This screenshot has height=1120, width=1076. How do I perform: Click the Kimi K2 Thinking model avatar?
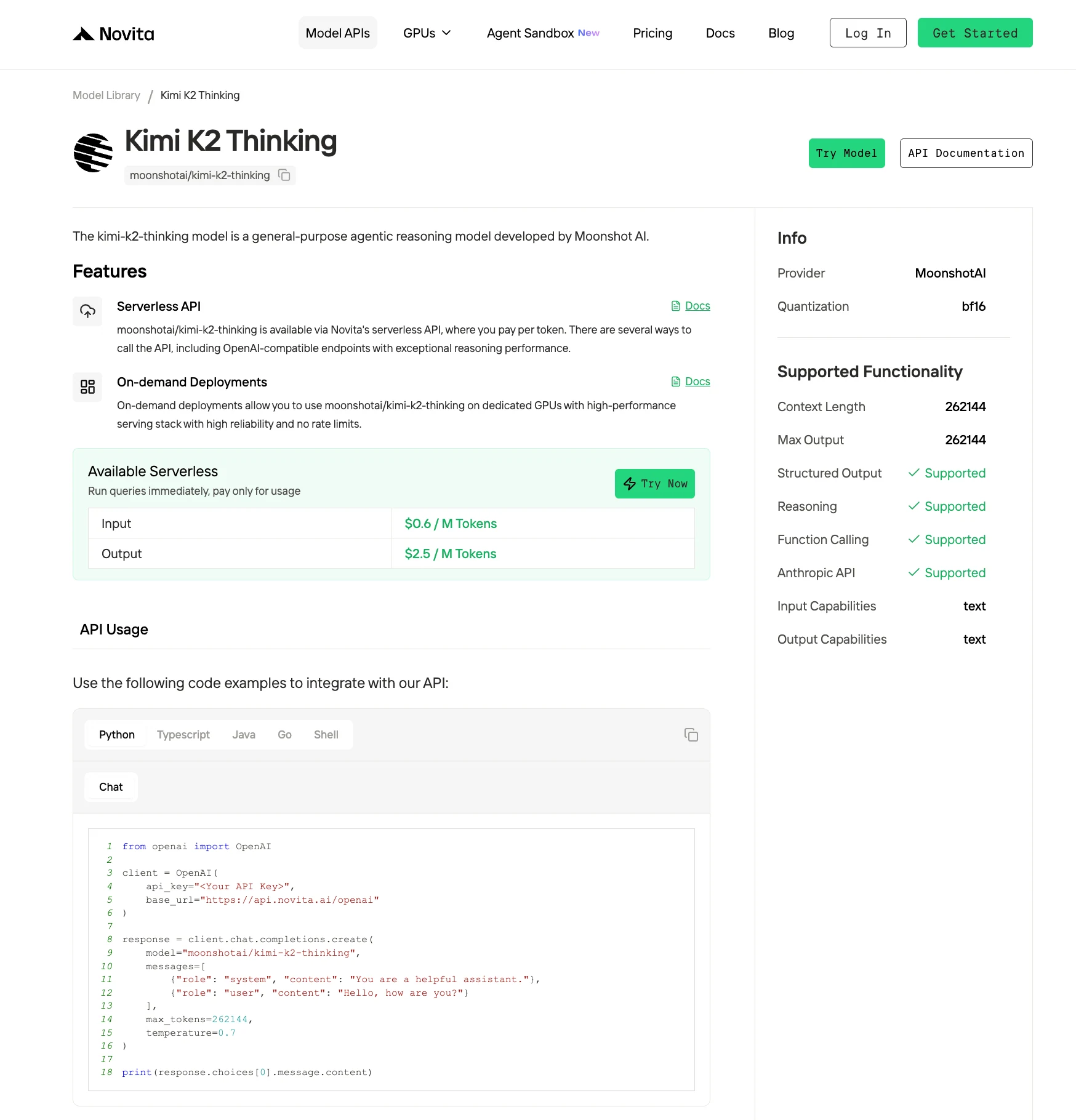(x=93, y=153)
